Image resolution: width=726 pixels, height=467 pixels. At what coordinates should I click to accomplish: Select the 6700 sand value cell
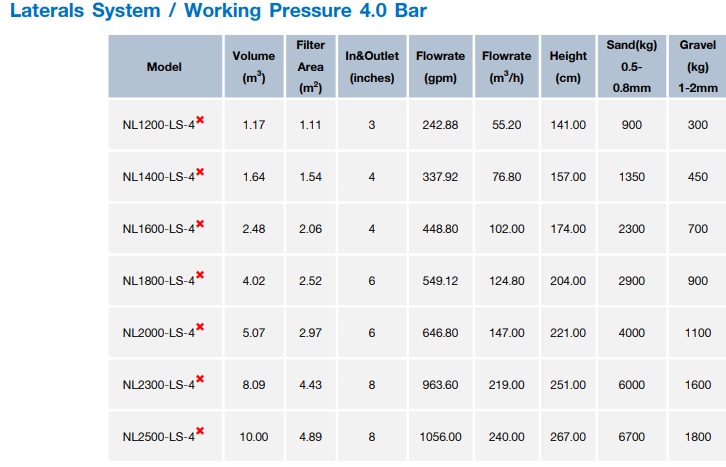pos(631,437)
